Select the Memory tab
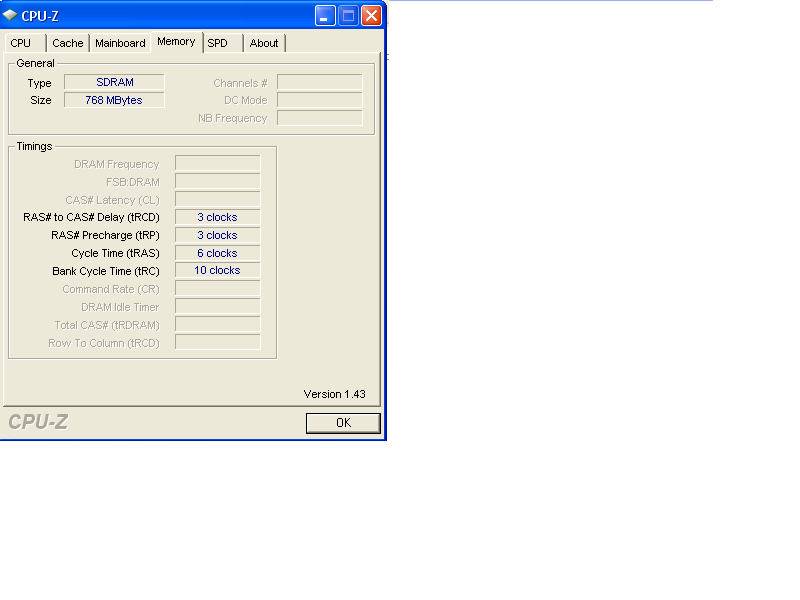The image size is (800, 600). point(177,42)
